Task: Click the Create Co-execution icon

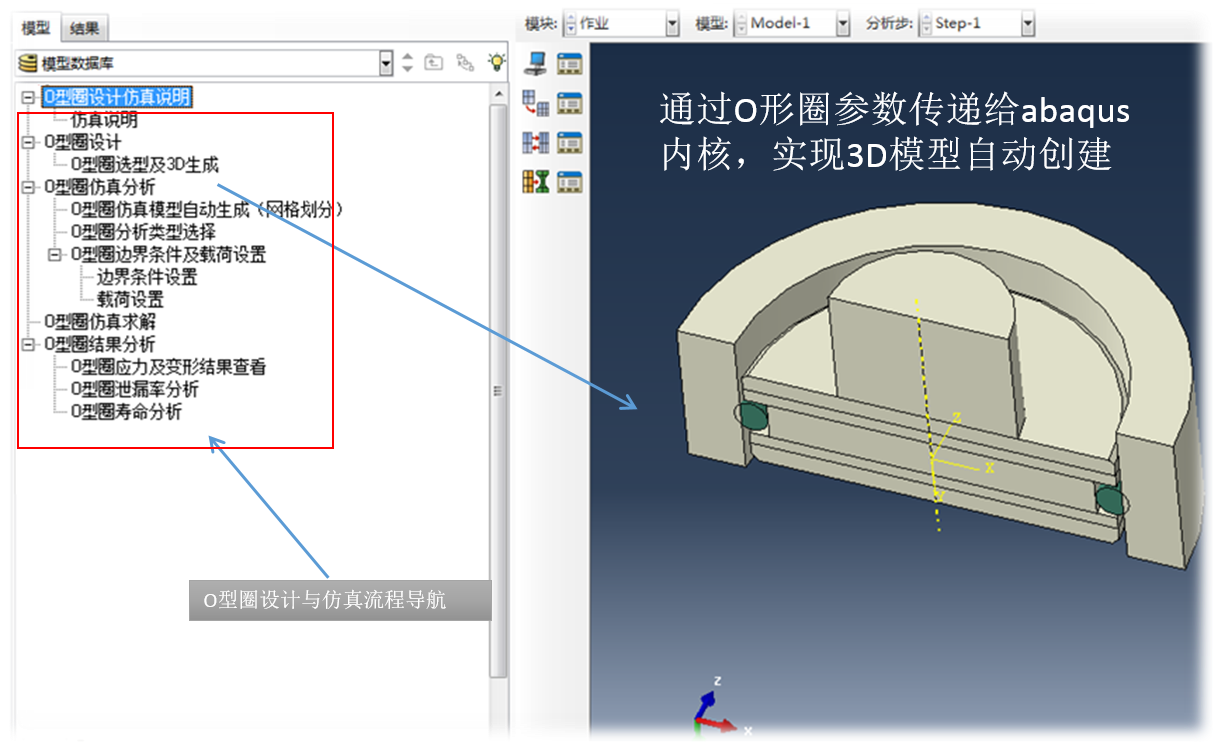Action: tap(535, 143)
